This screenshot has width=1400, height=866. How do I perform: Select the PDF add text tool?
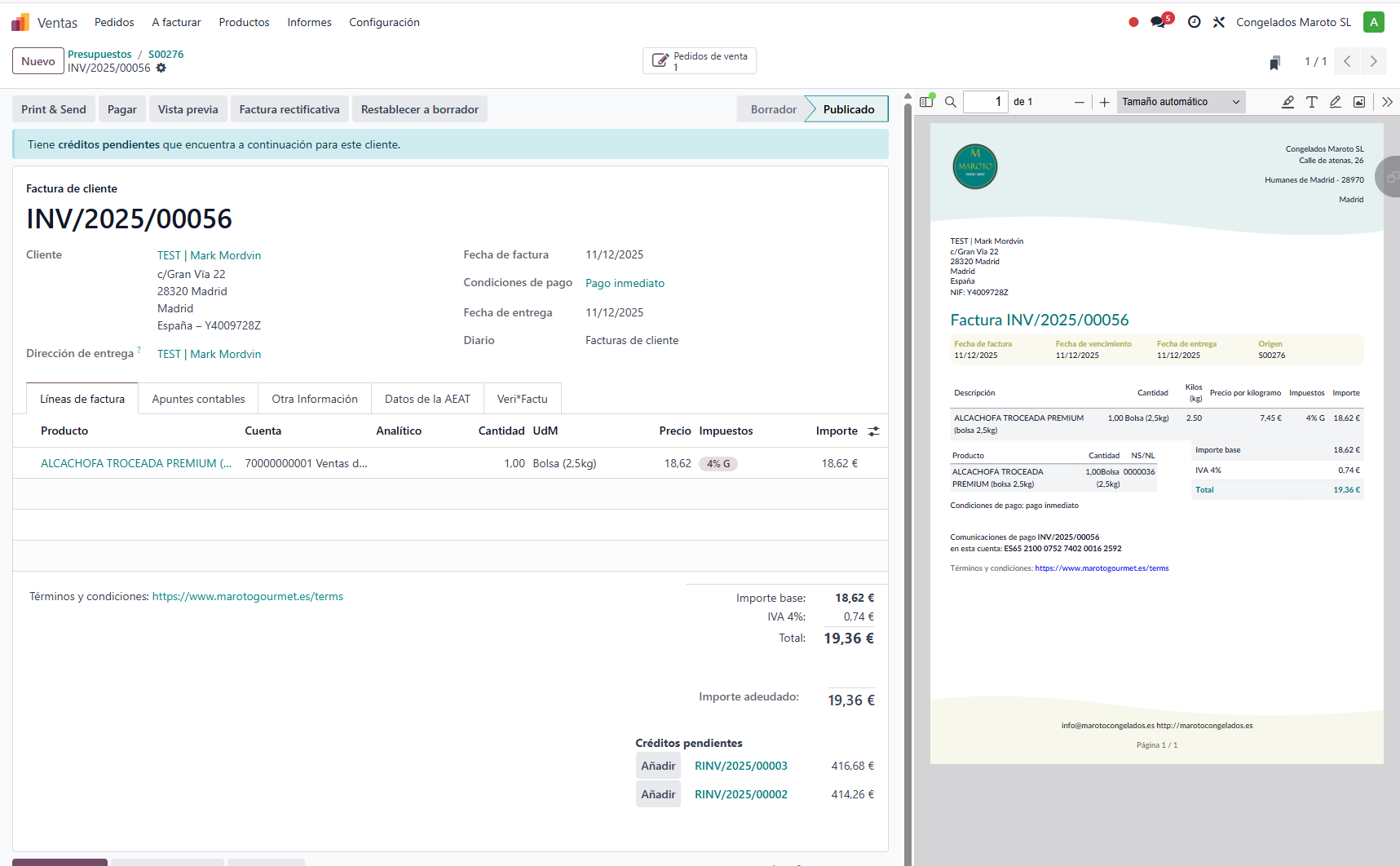pos(1311,102)
